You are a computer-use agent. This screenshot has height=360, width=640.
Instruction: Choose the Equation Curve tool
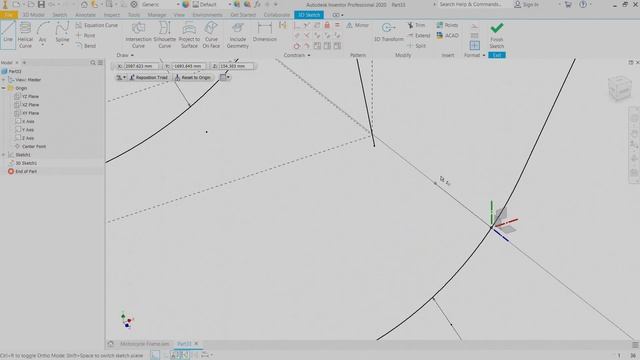[x=97, y=25]
